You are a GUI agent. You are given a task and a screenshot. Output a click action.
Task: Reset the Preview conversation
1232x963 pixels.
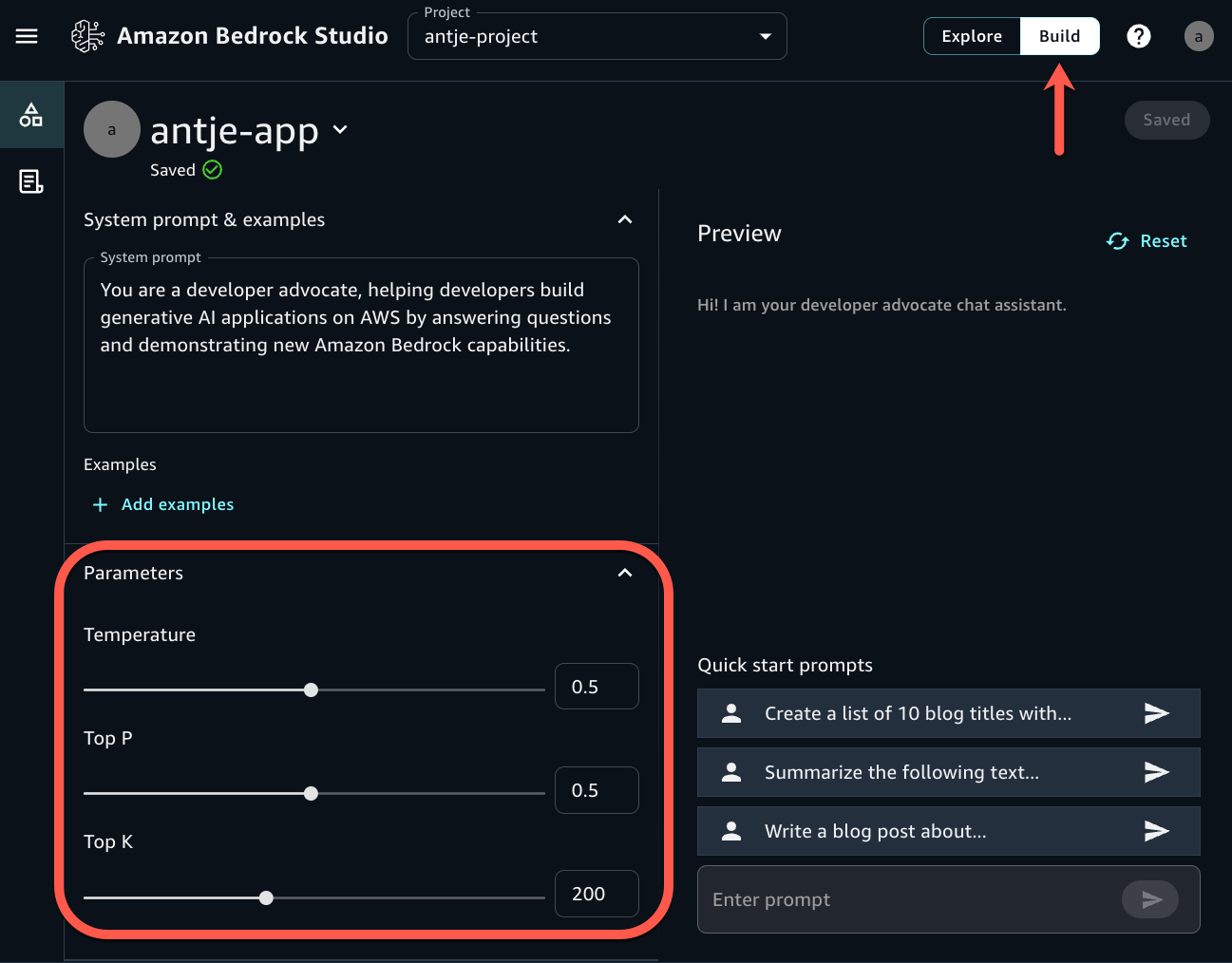coord(1163,241)
